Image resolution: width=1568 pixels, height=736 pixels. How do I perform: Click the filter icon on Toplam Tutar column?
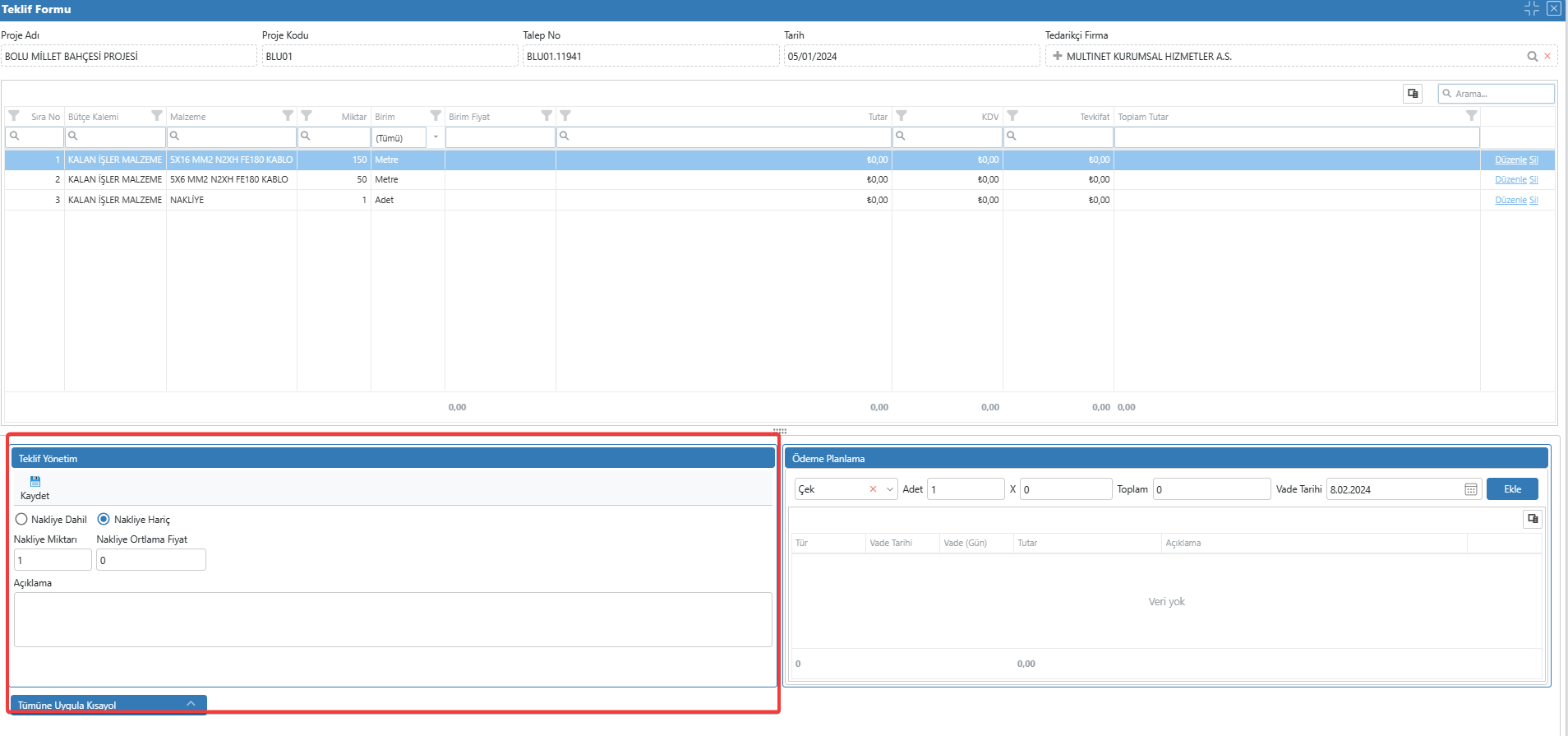tap(1471, 116)
